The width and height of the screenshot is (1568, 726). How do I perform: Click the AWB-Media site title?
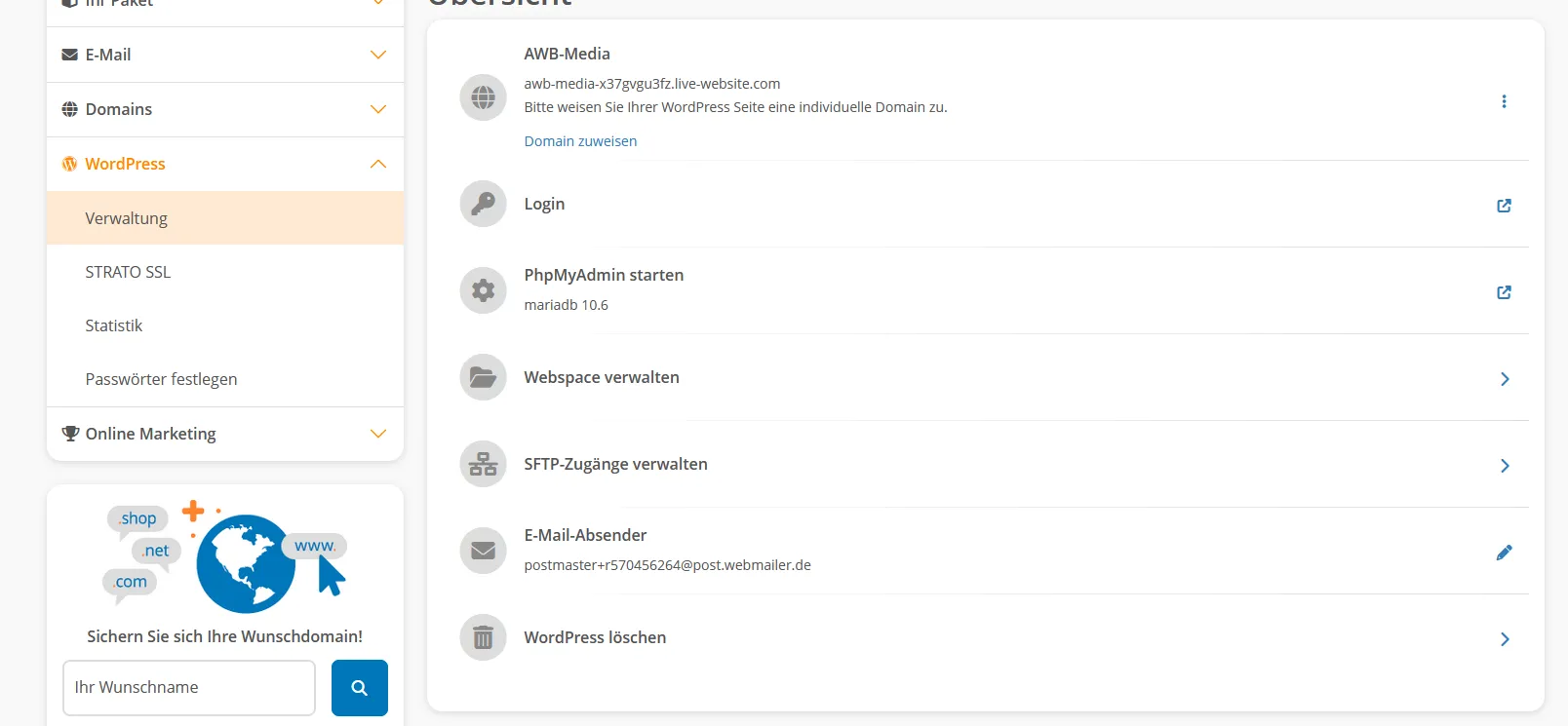tap(567, 54)
